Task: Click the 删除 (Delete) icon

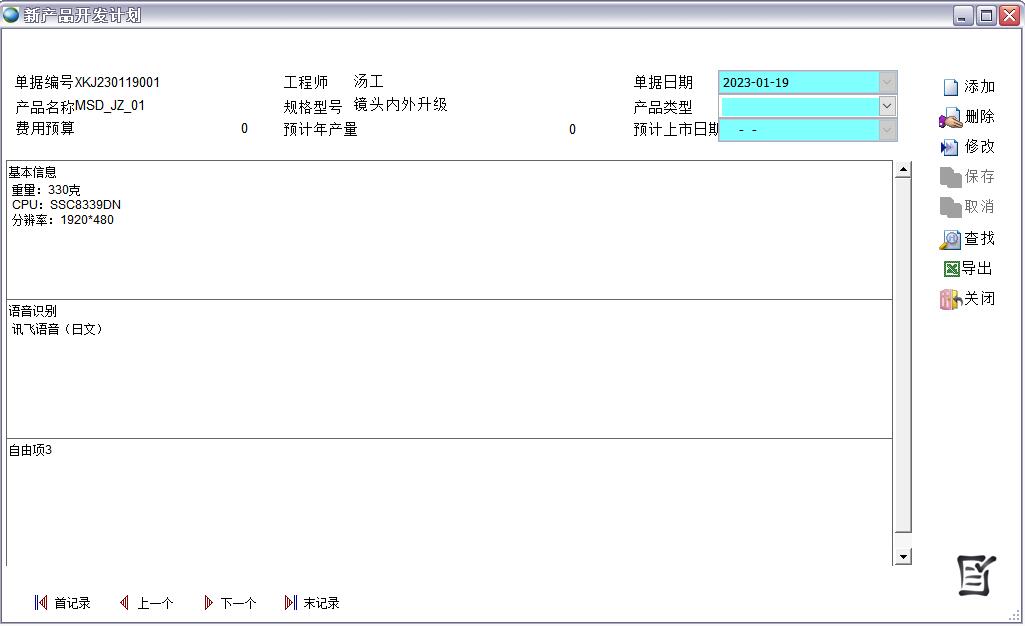Action: click(x=950, y=118)
